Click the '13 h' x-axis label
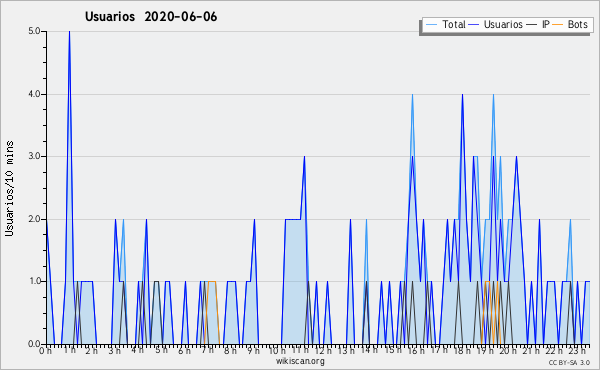600x370 pixels. click(x=346, y=350)
